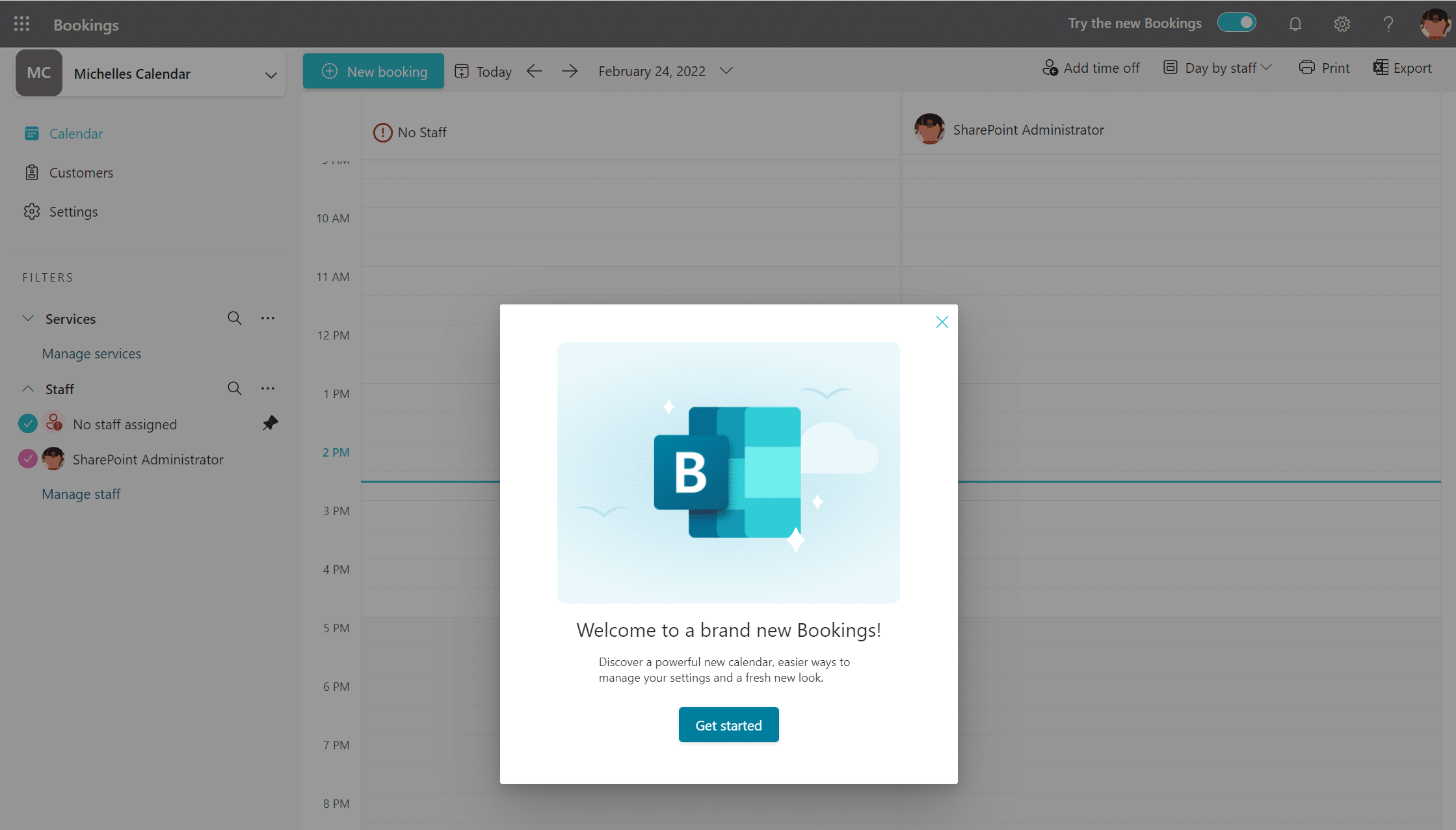
Task: Open Manage staff link
Action: (81, 494)
